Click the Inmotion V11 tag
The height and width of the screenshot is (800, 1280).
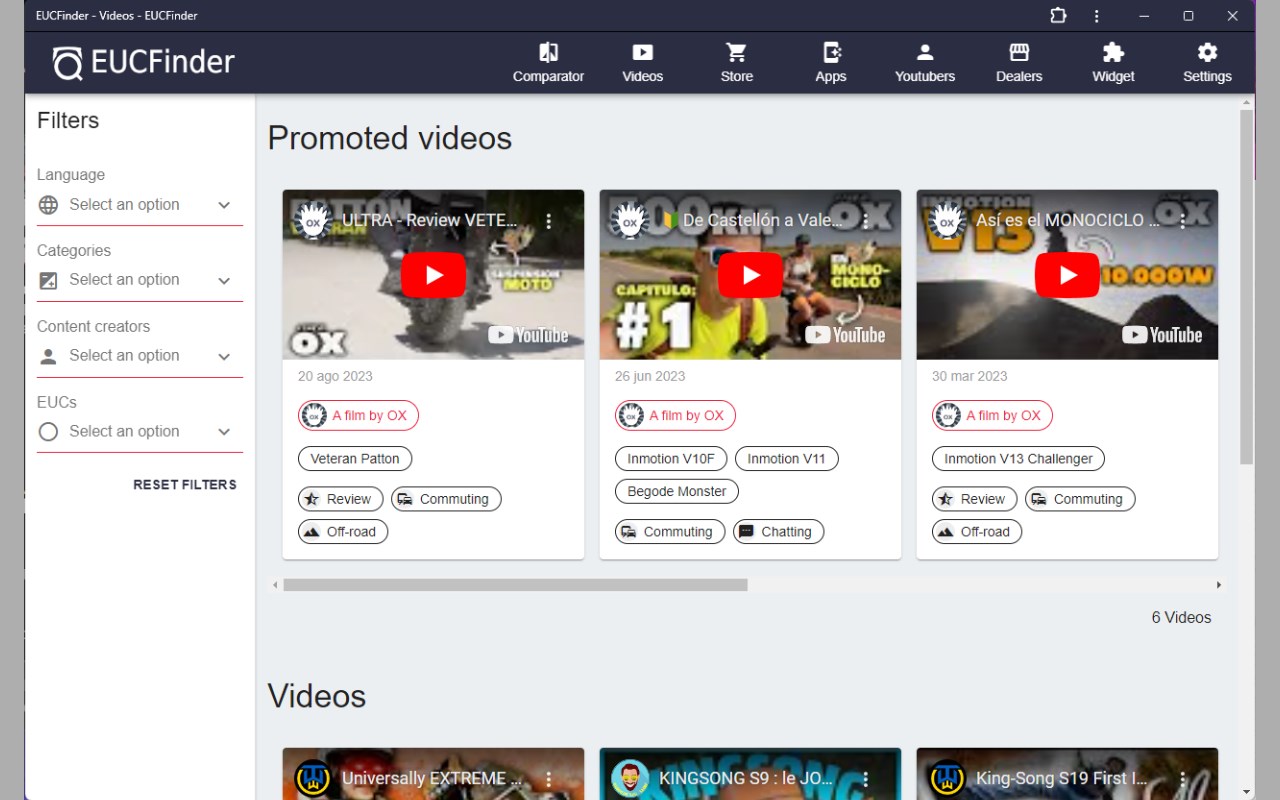pyautogui.click(x=787, y=459)
